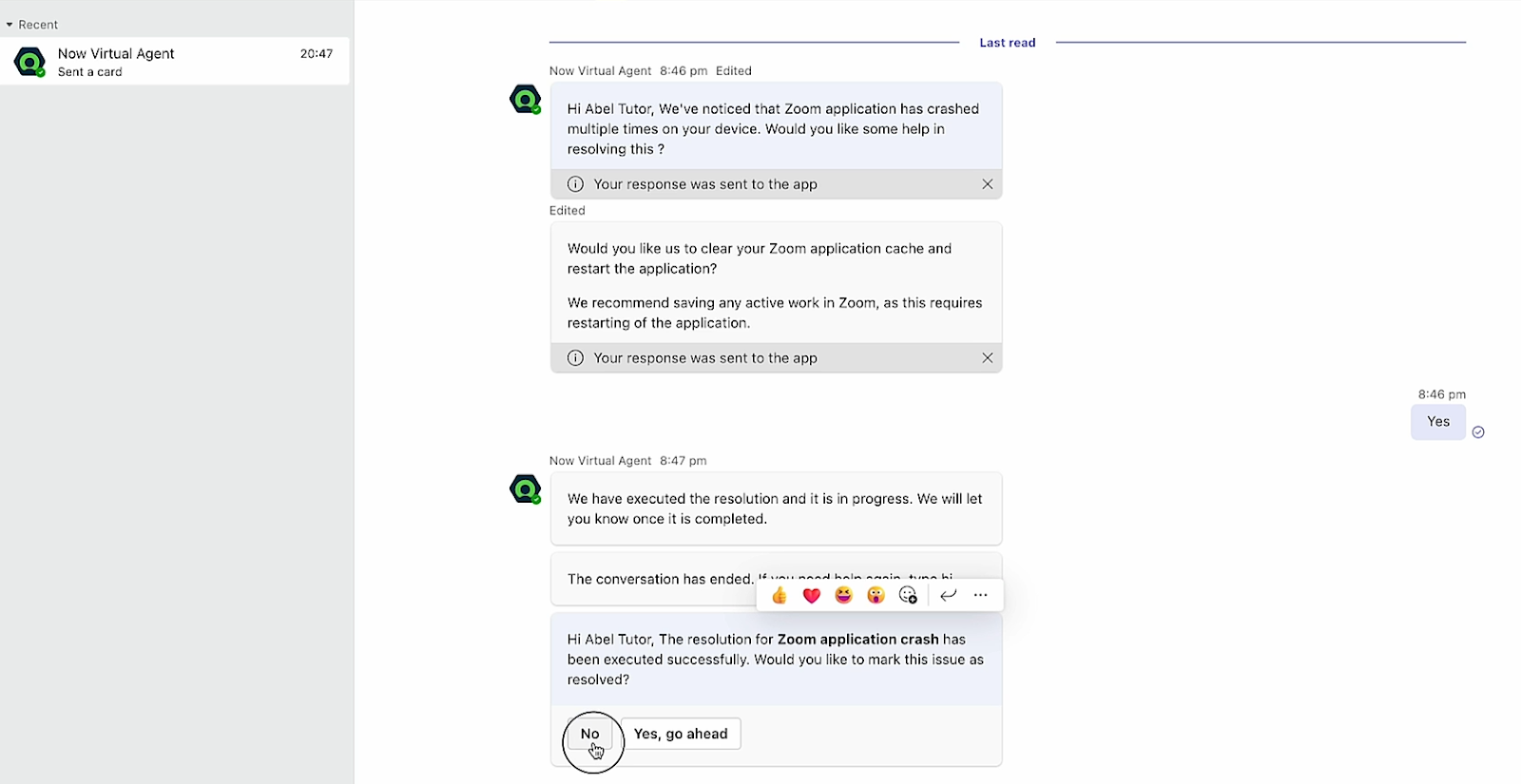React with the red heart emoji
The height and width of the screenshot is (784, 1521).
812,596
